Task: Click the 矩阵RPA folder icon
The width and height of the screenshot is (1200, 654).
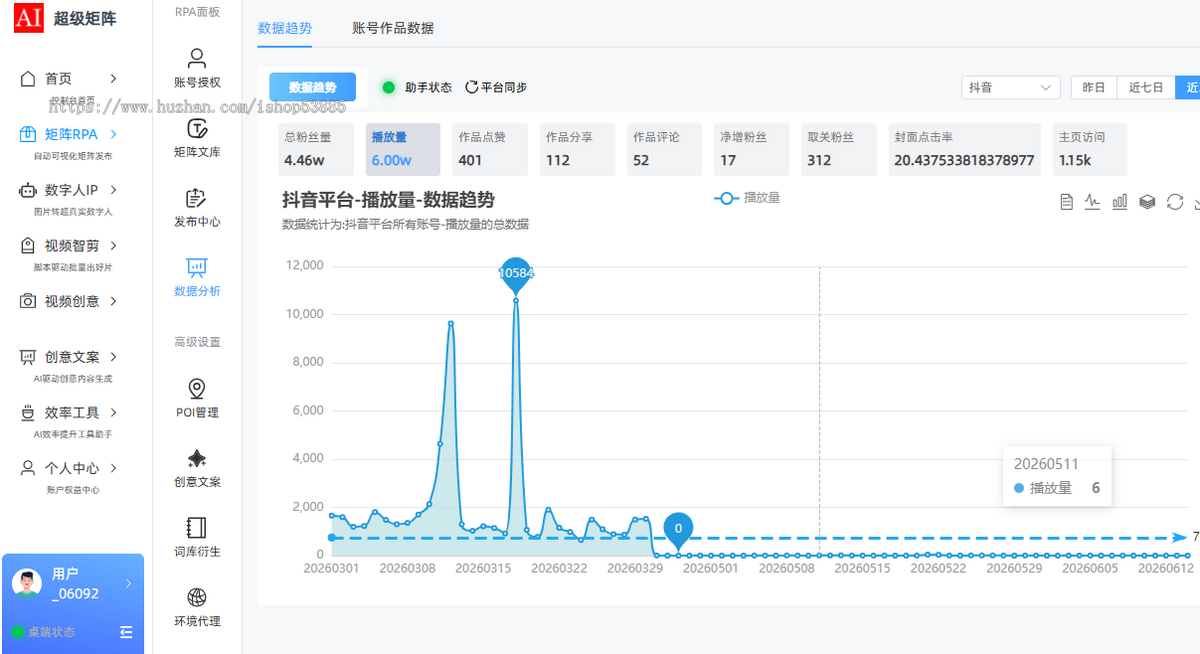Action: coord(28,134)
